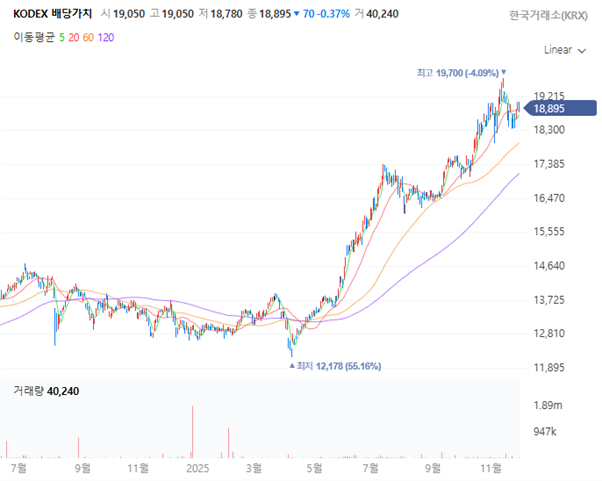
Task: Click the tallest volume bar near 2025
Action: (192, 432)
